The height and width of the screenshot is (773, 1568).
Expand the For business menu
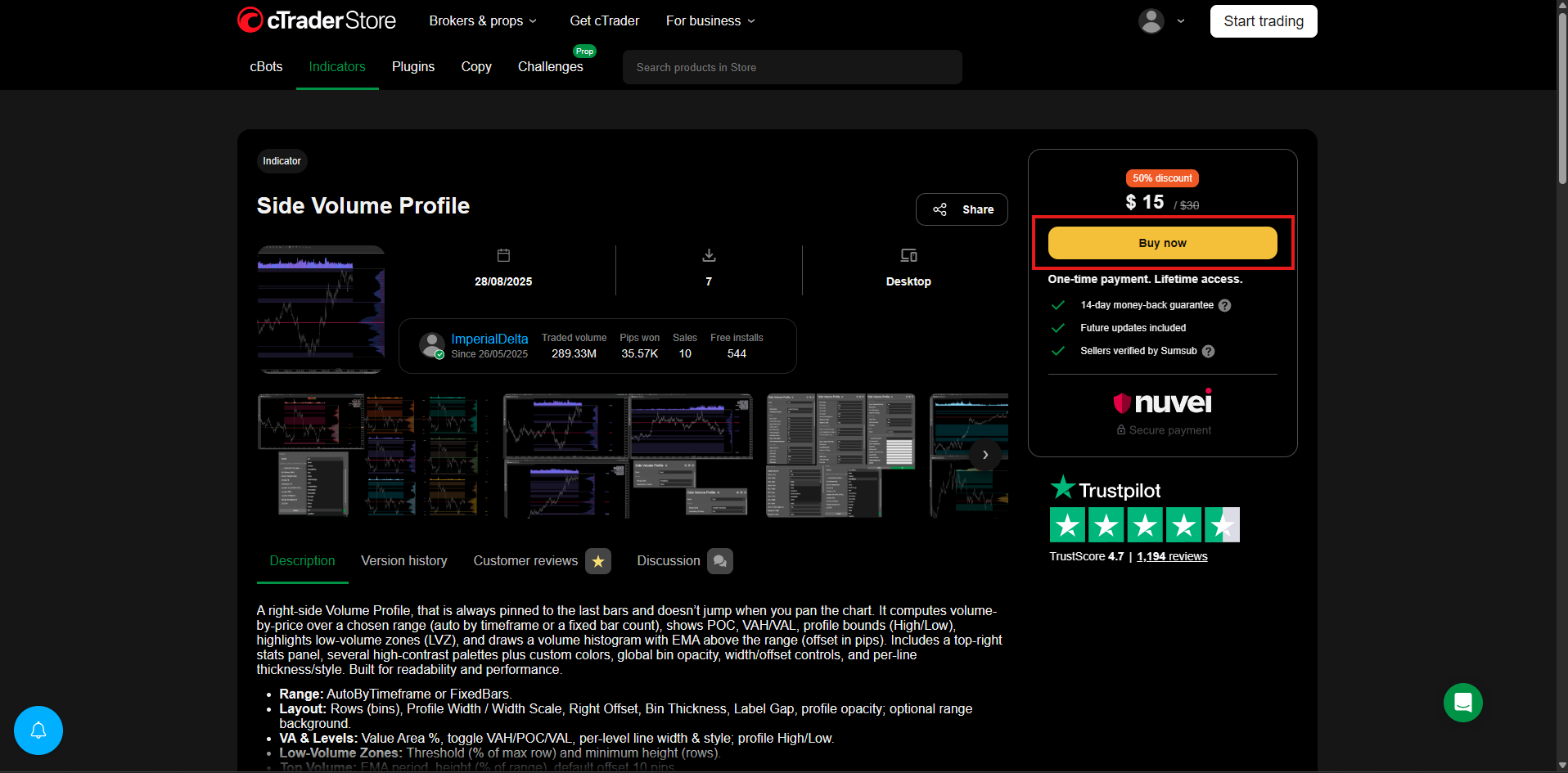coord(710,21)
